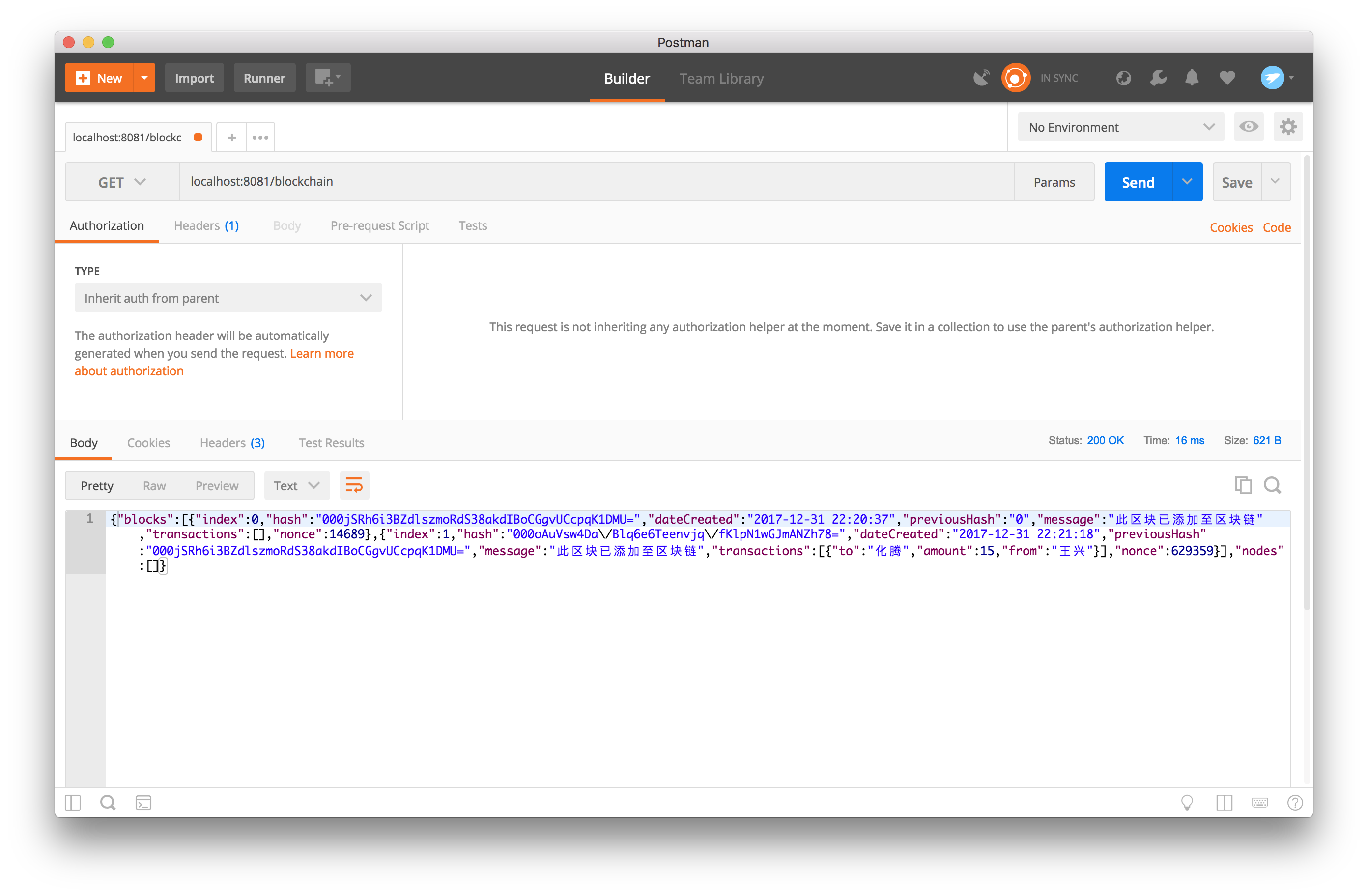Toggle the sidebar from status bar

tap(73, 802)
